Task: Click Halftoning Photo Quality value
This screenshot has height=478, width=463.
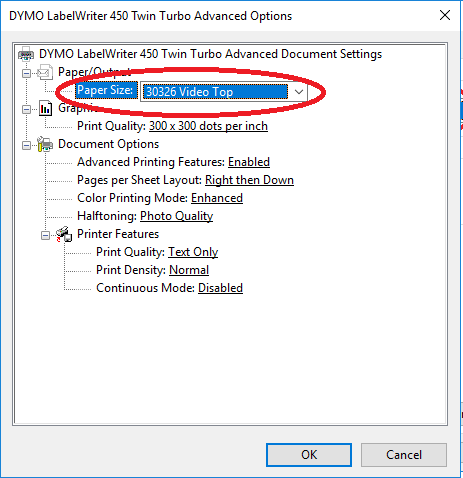Action: click(176, 216)
